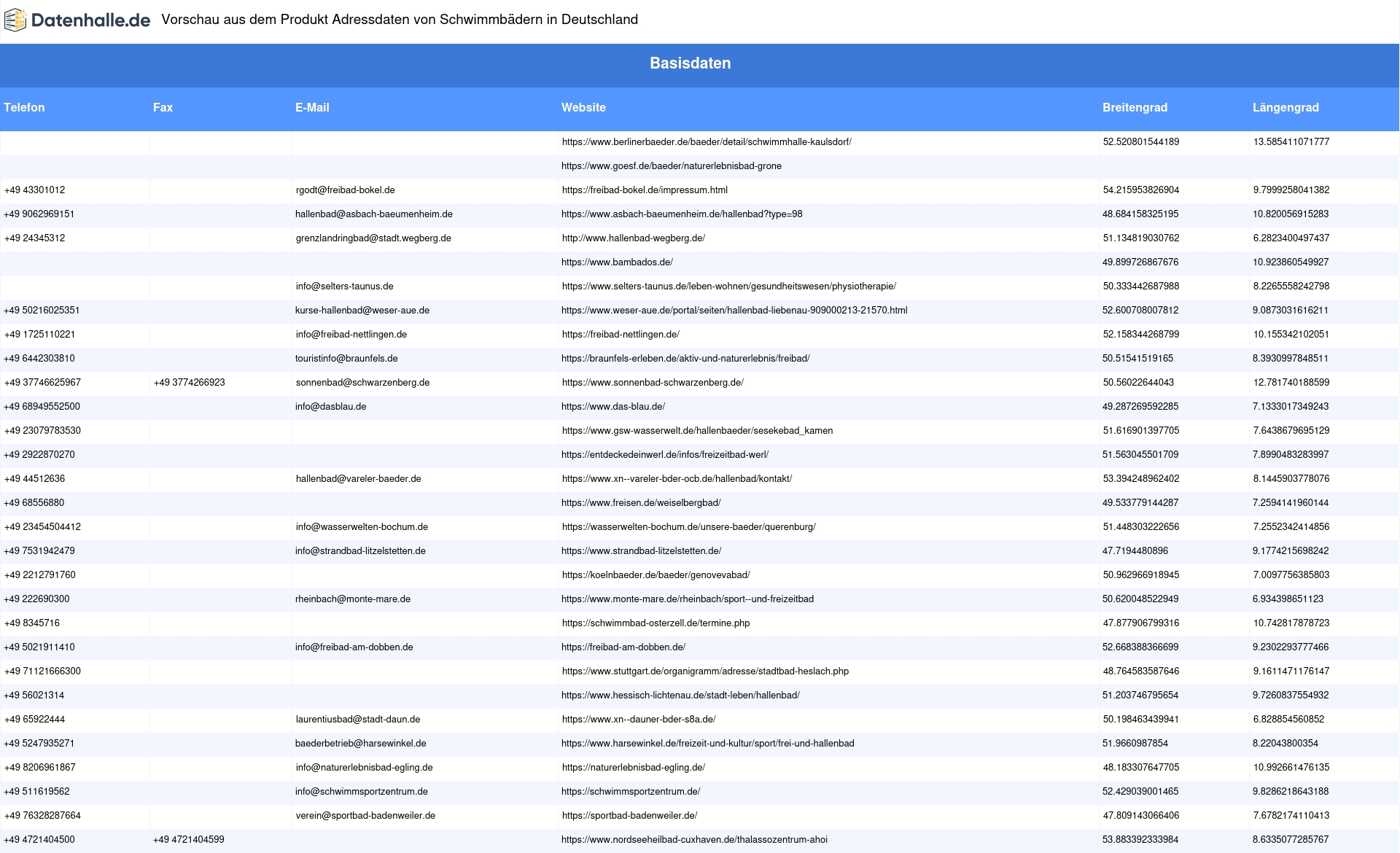The image size is (1400, 853).
Task: Select email rgodt@freibad-bokel.de
Action: pyautogui.click(x=346, y=190)
